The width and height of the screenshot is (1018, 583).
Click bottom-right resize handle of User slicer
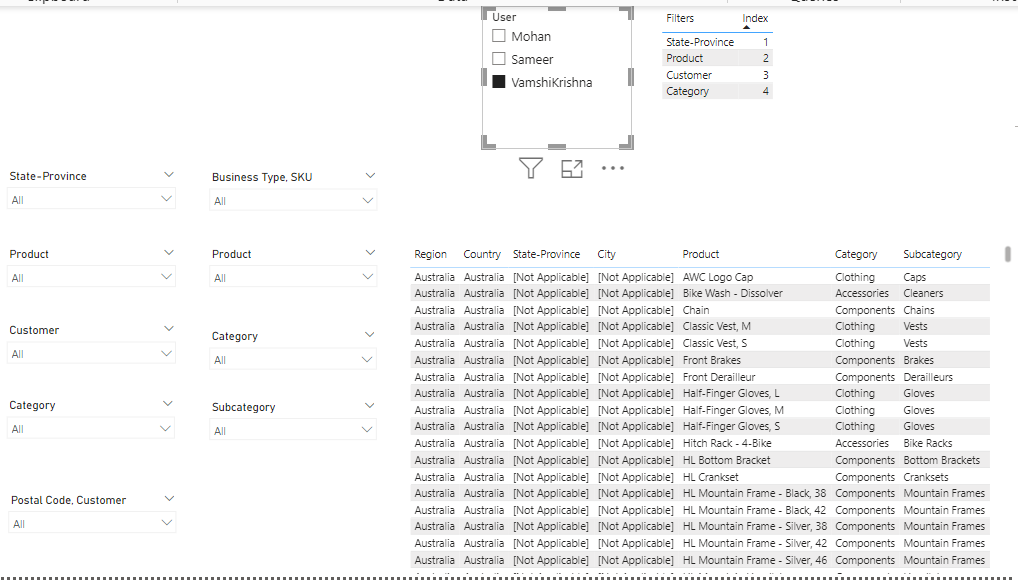[x=627, y=143]
